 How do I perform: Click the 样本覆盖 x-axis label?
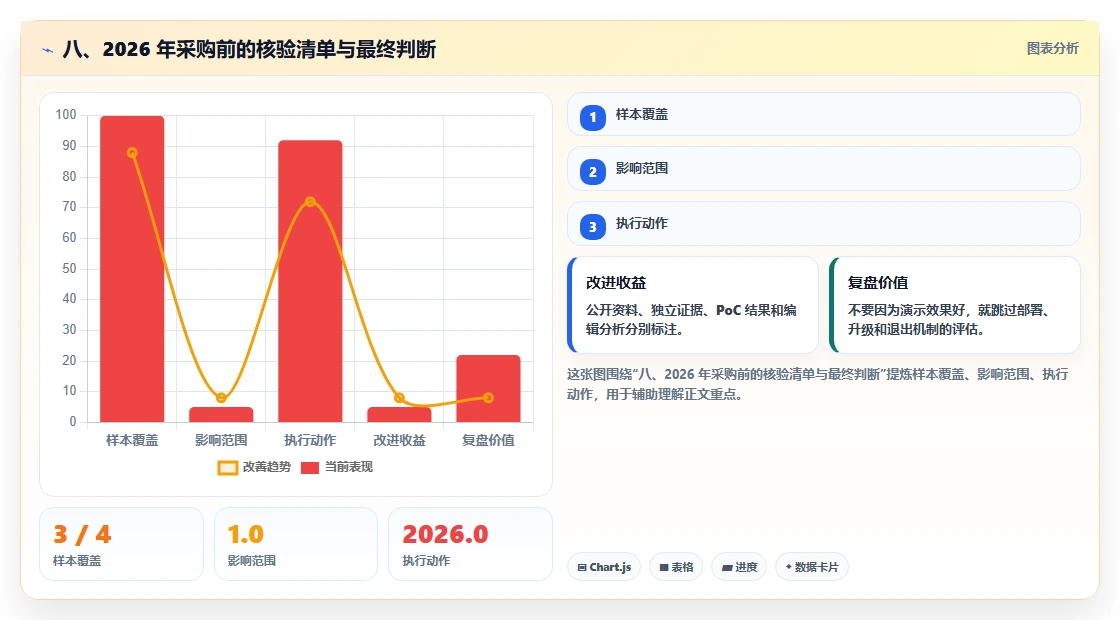pyautogui.click(x=132, y=441)
